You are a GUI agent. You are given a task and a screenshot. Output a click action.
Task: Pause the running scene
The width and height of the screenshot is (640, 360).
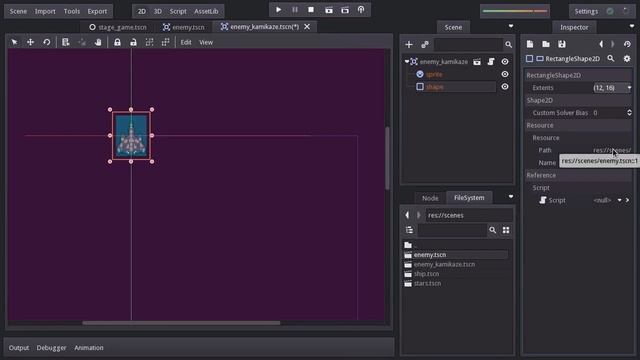coord(295,10)
